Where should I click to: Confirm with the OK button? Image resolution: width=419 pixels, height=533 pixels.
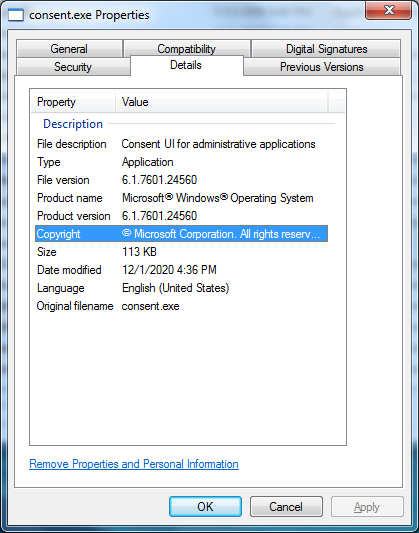pos(206,506)
